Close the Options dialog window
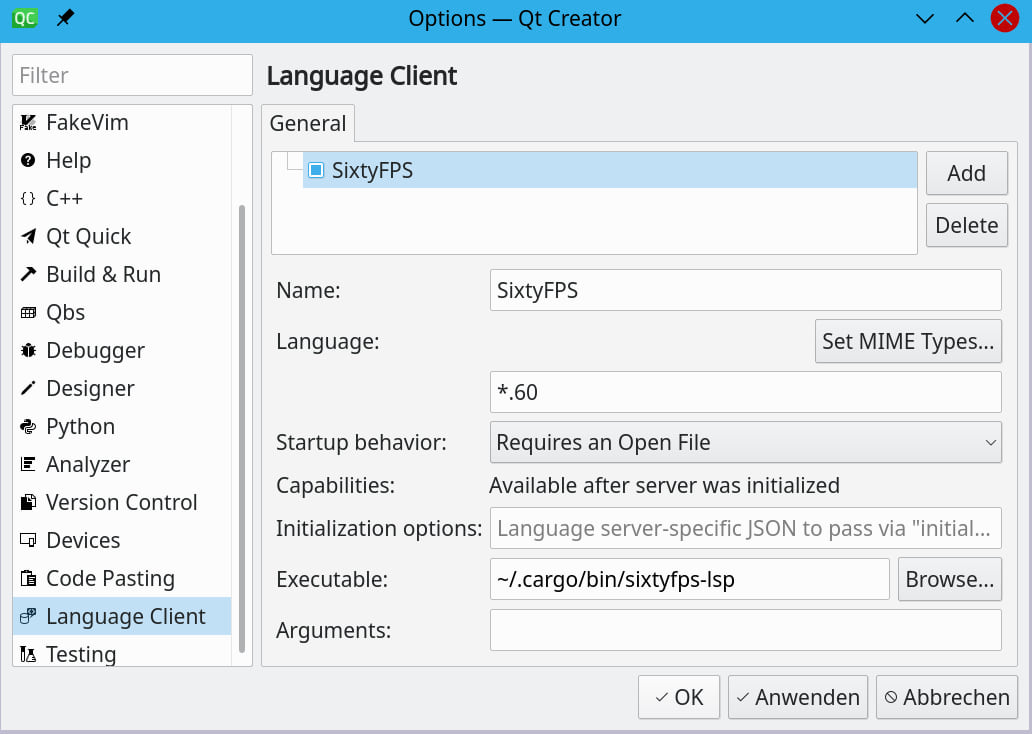This screenshot has width=1032, height=734. tap(1004, 18)
